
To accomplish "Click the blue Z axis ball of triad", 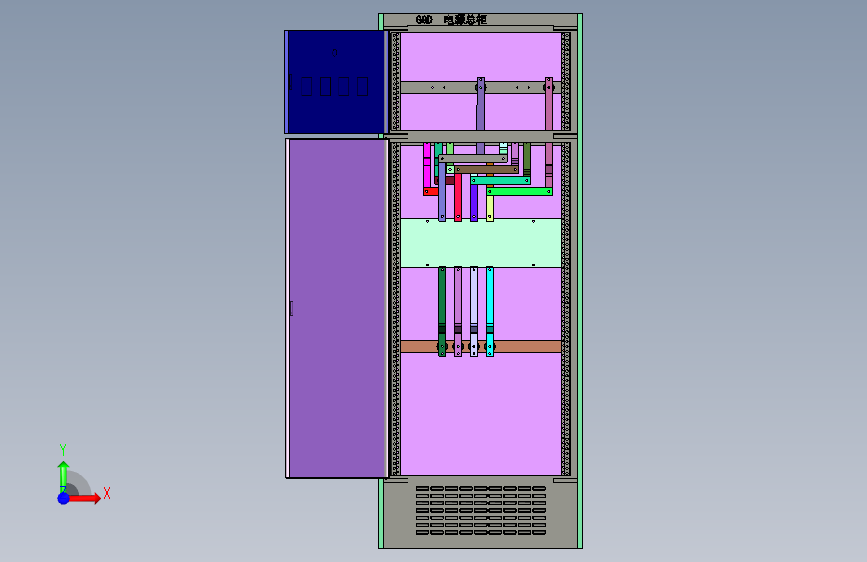I will [63, 498].
